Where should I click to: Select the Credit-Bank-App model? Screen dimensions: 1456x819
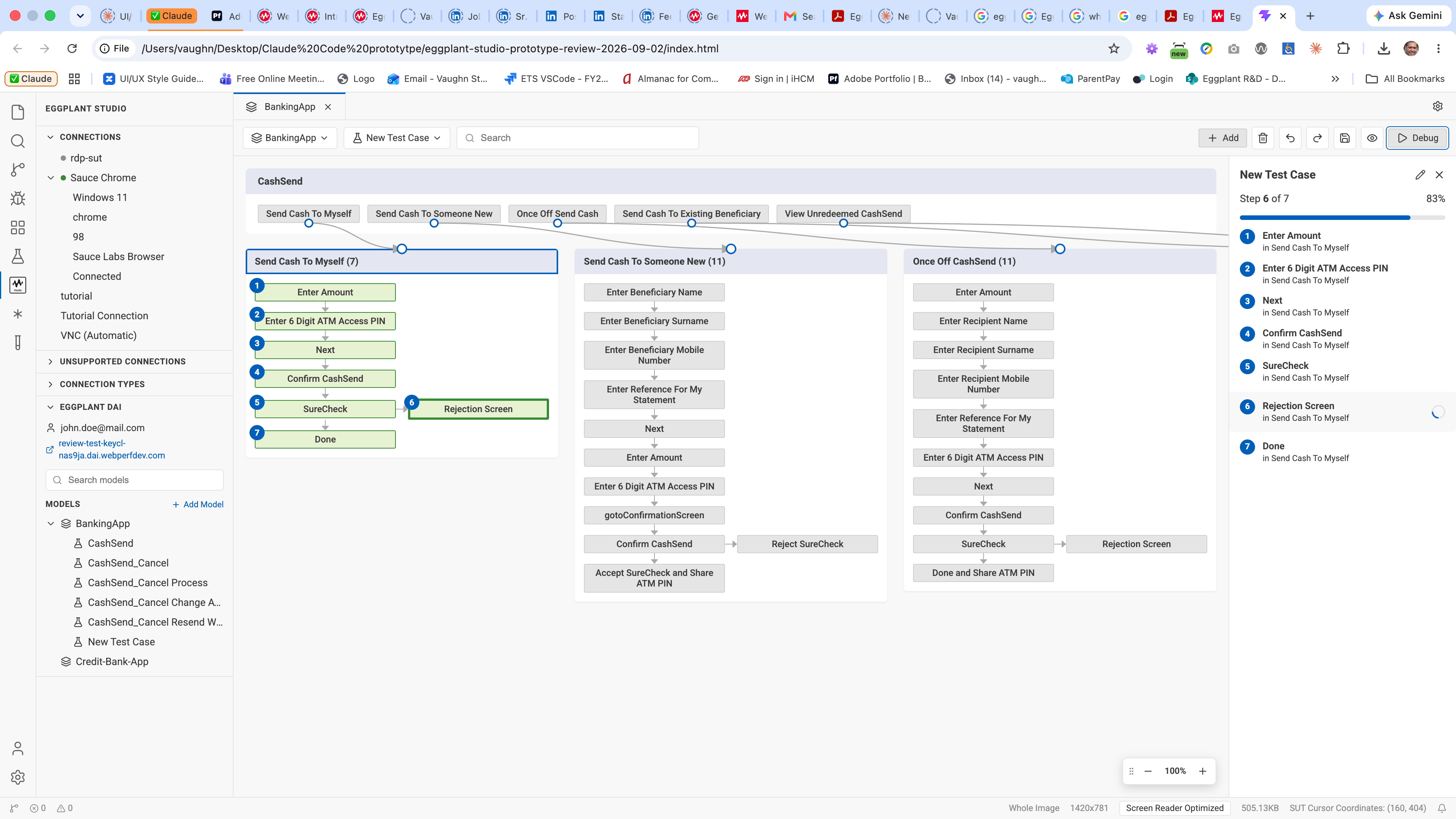coord(112,661)
